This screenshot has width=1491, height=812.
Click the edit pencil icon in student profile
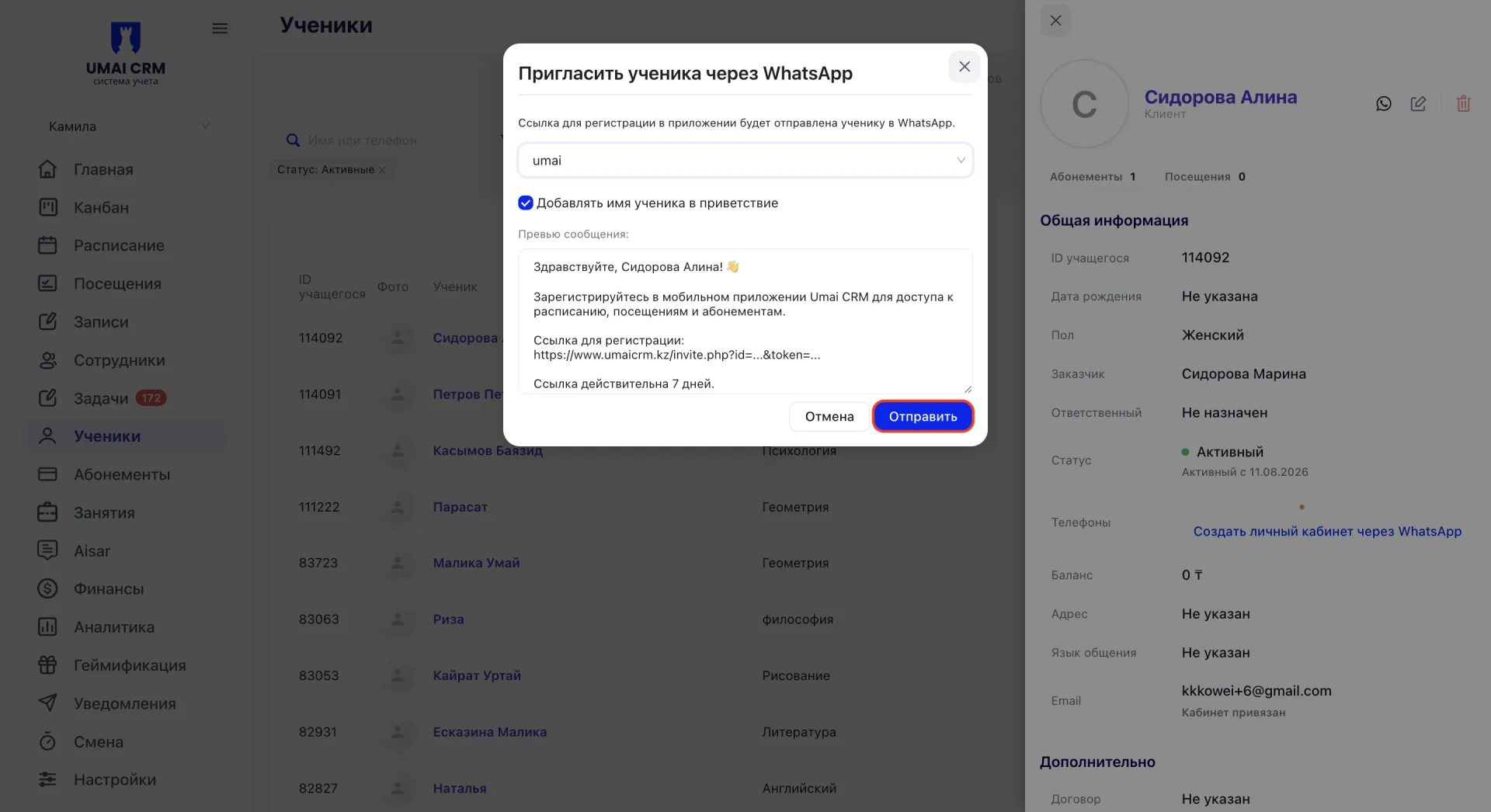tap(1418, 104)
